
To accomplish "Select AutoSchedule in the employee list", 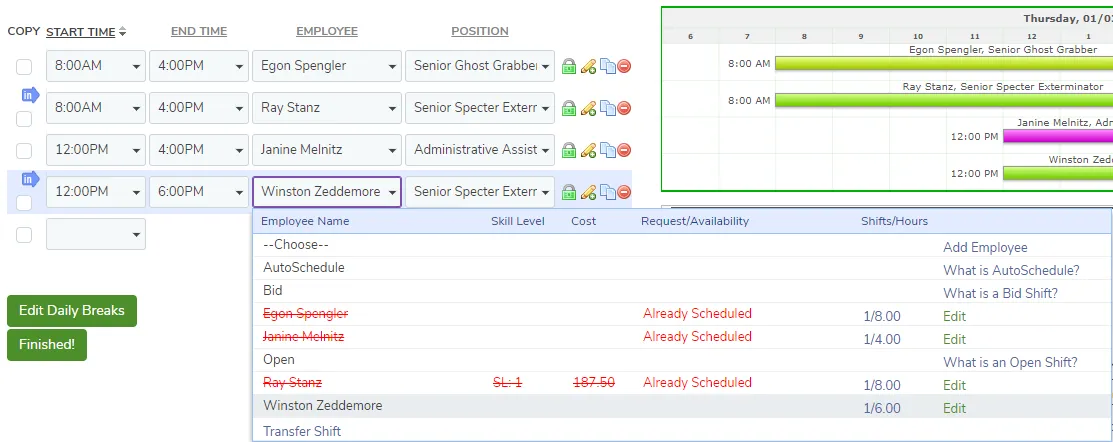I will pos(304,267).
